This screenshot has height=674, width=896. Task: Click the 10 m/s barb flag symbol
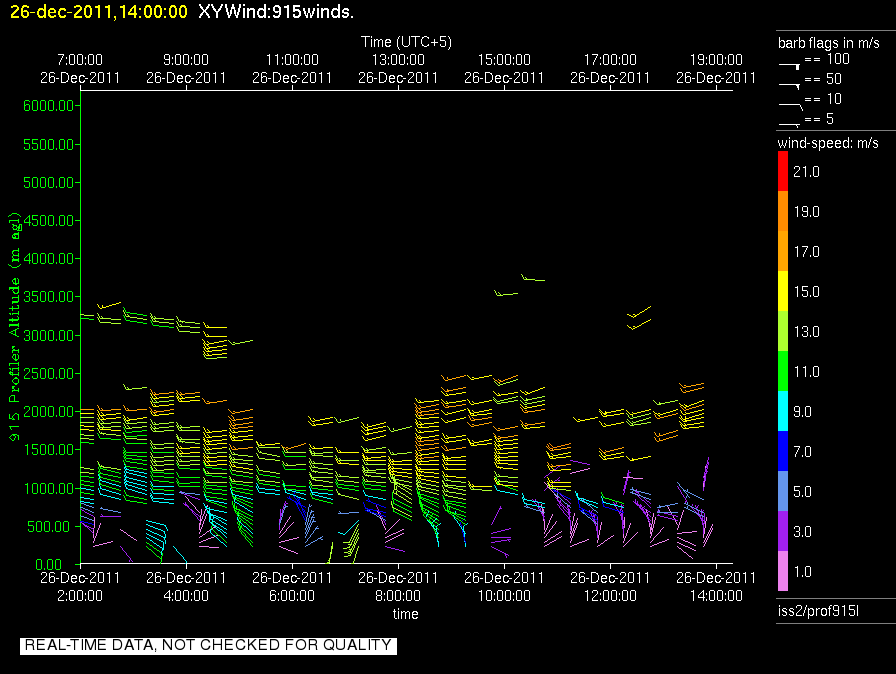790,106
